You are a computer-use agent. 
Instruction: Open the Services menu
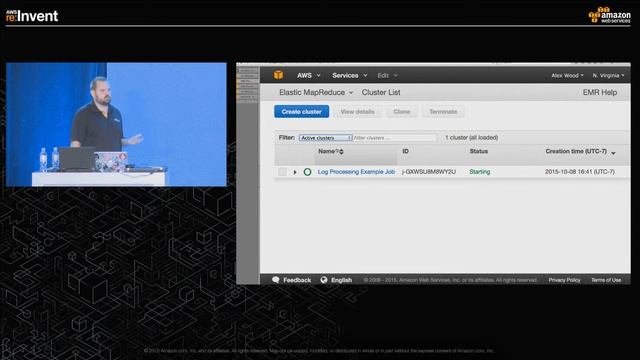coord(349,76)
